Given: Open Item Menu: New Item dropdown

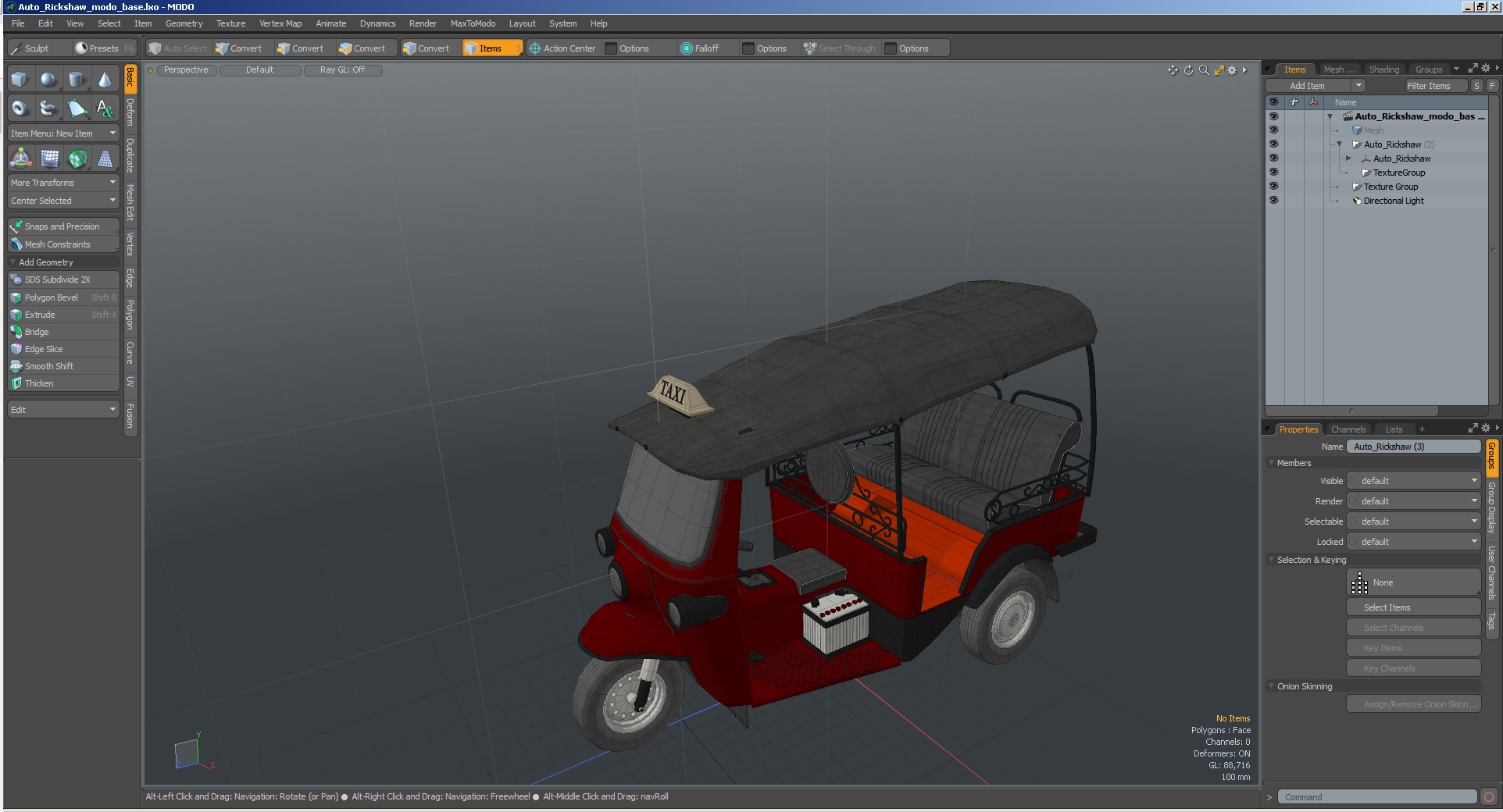Looking at the screenshot, I should point(63,134).
